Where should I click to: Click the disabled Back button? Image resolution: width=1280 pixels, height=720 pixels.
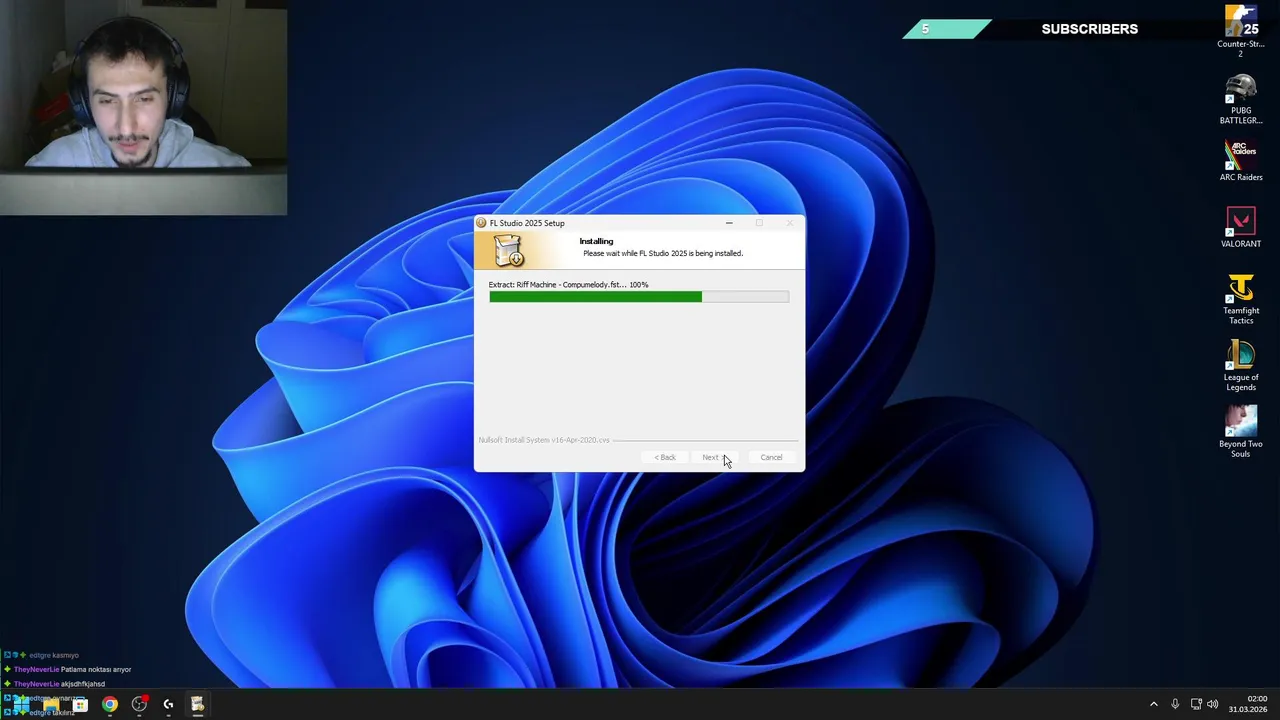coord(665,457)
